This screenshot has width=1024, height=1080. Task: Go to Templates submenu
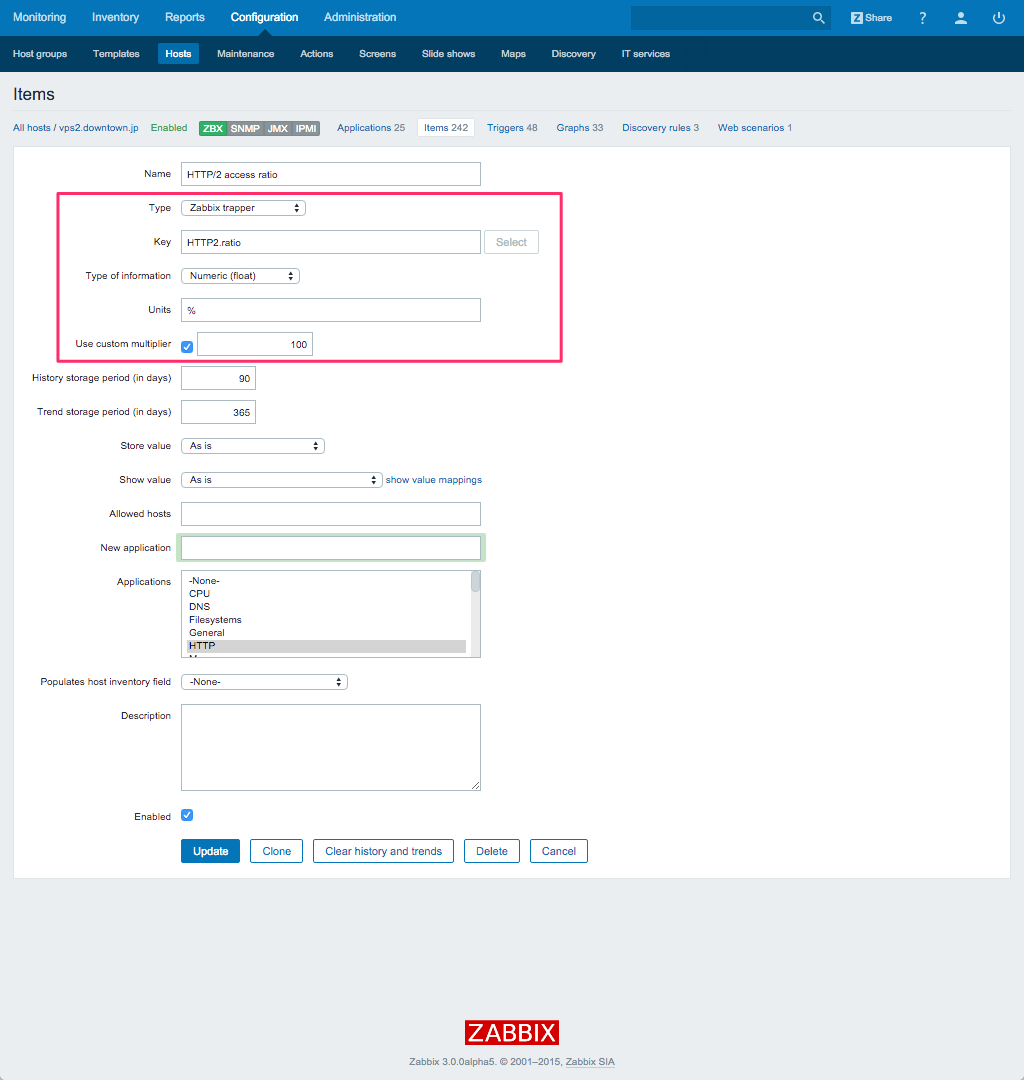(x=116, y=54)
